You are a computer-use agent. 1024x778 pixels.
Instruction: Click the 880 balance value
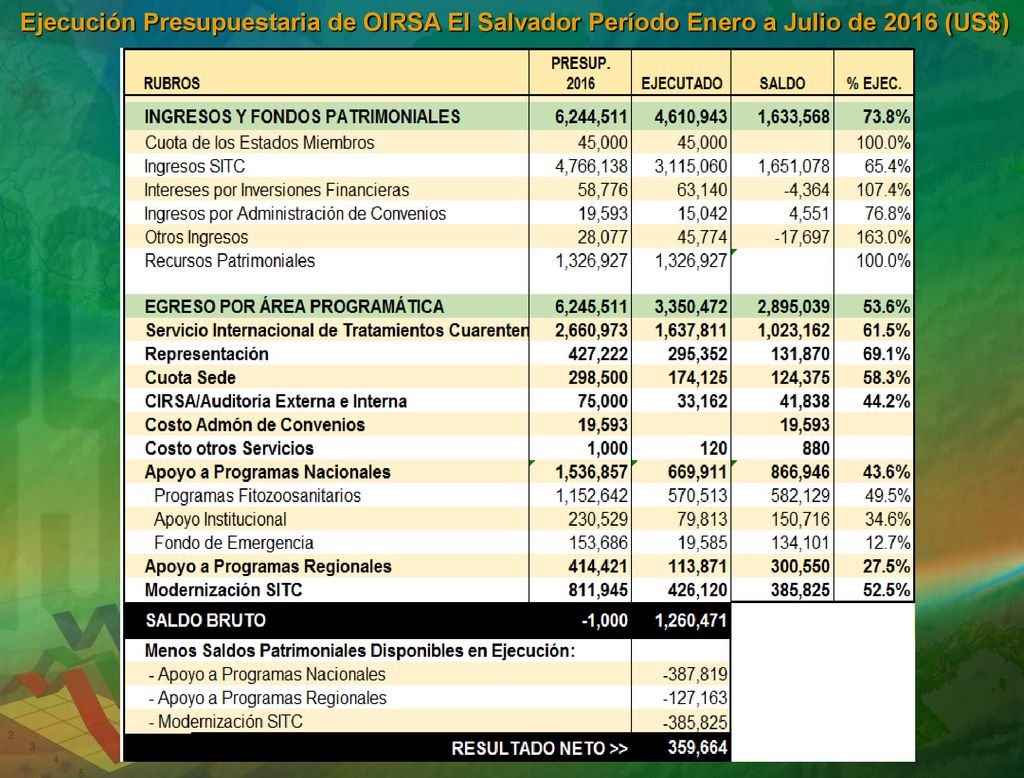point(816,448)
